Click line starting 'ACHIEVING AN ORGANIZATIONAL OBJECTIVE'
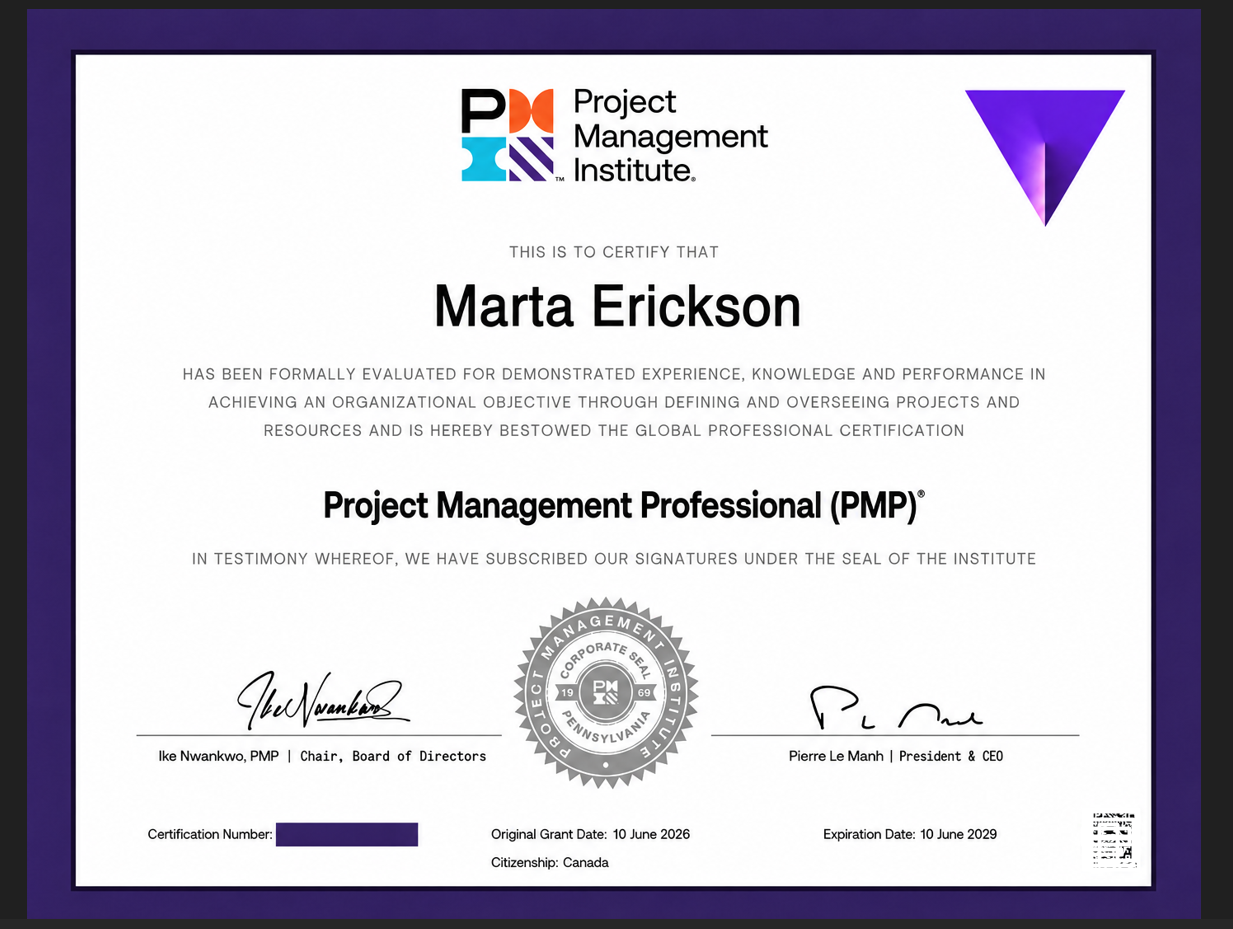 tap(614, 402)
